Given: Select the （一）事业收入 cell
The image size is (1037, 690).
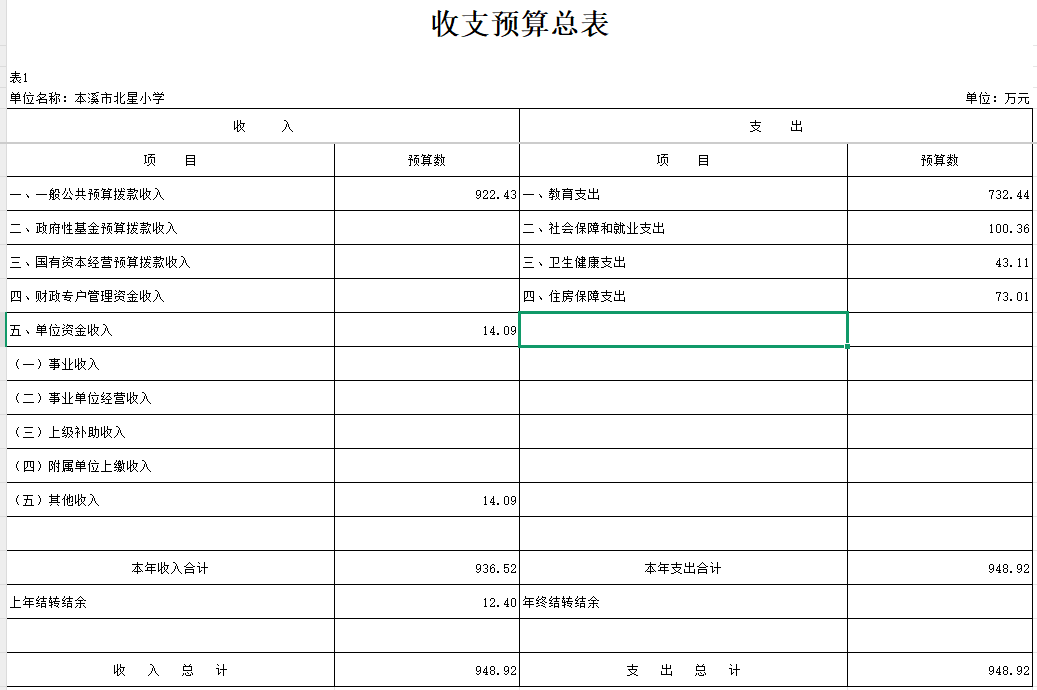Looking at the screenshot, I should 171,364.
